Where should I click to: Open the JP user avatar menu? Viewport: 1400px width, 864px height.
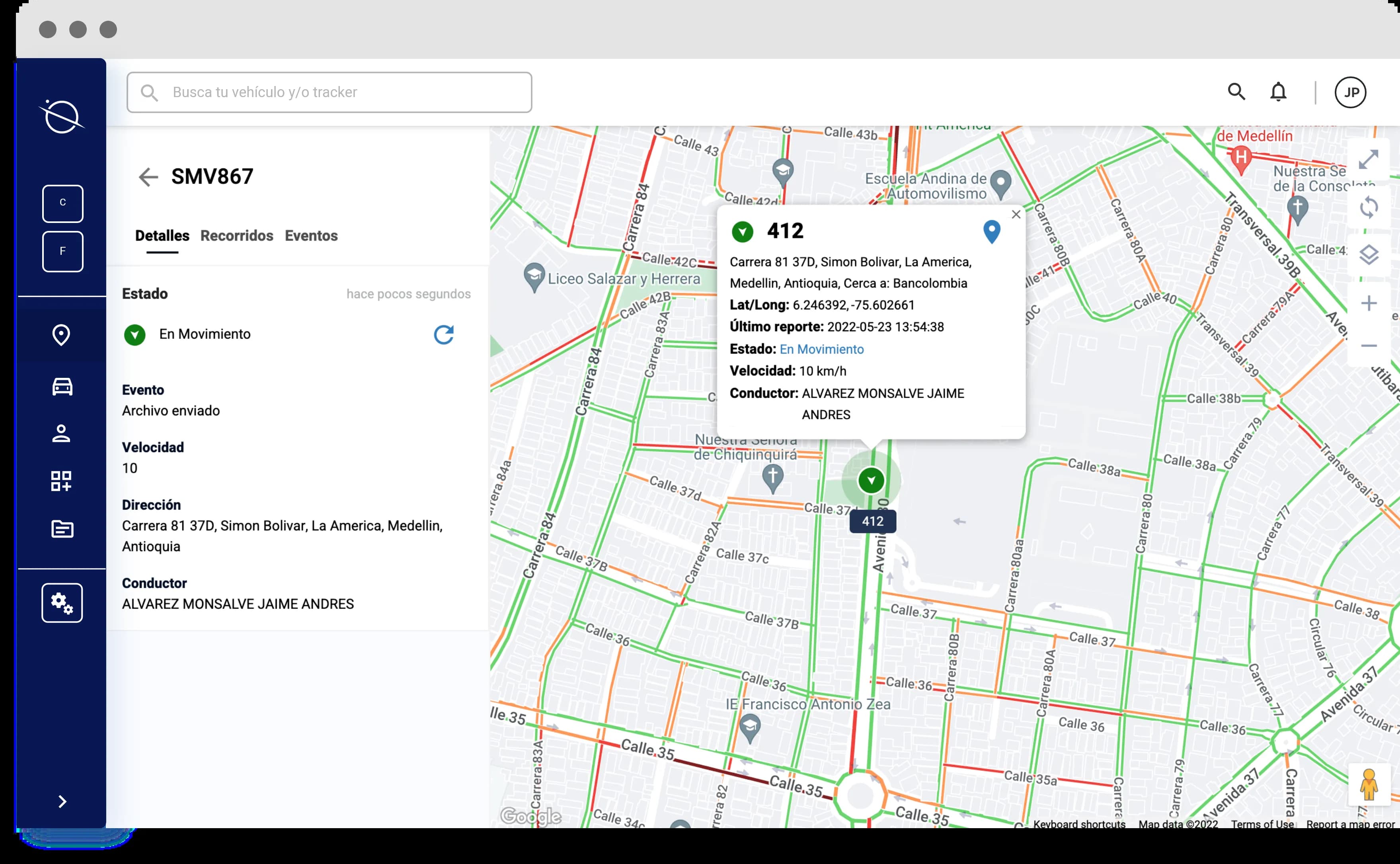pyautogui.click(x=1350, y=92)
